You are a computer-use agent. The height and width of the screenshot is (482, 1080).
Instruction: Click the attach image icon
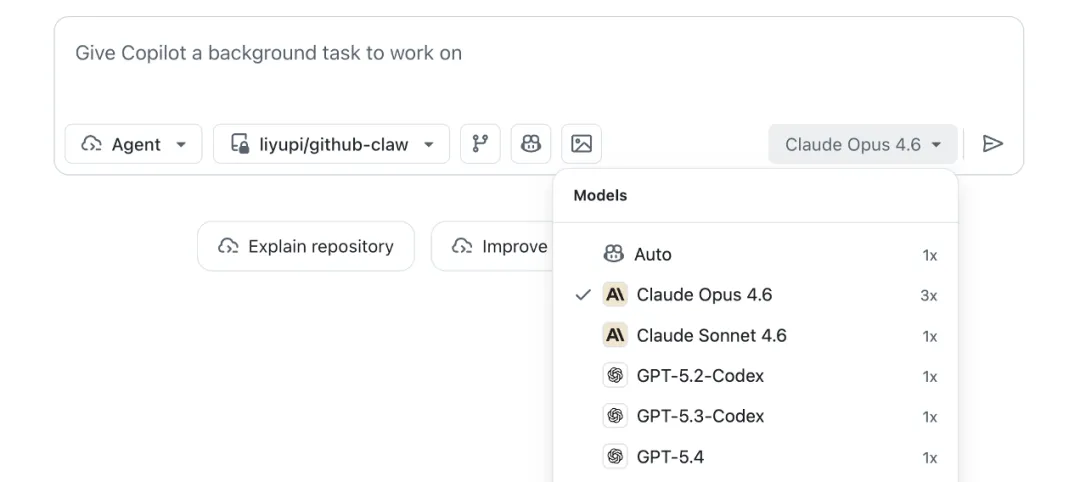tap(581, 144)
